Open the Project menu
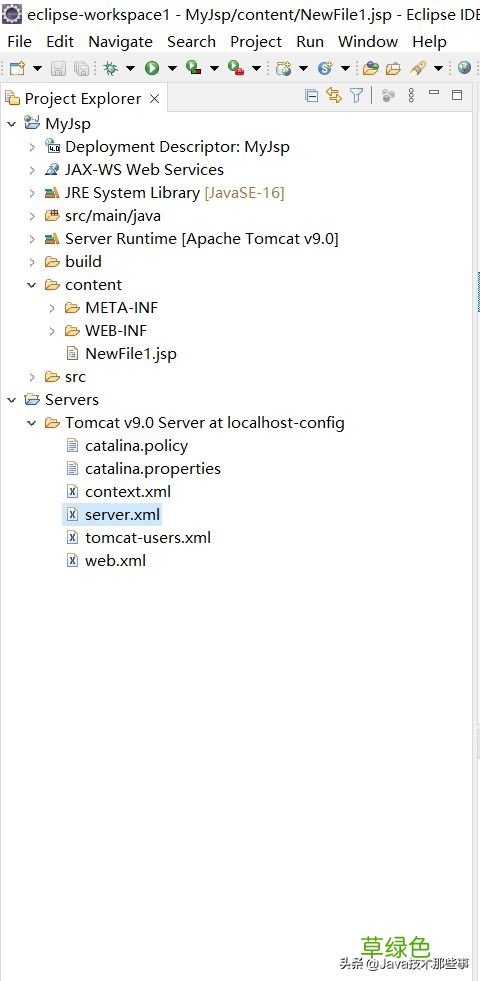 point(256,42)
